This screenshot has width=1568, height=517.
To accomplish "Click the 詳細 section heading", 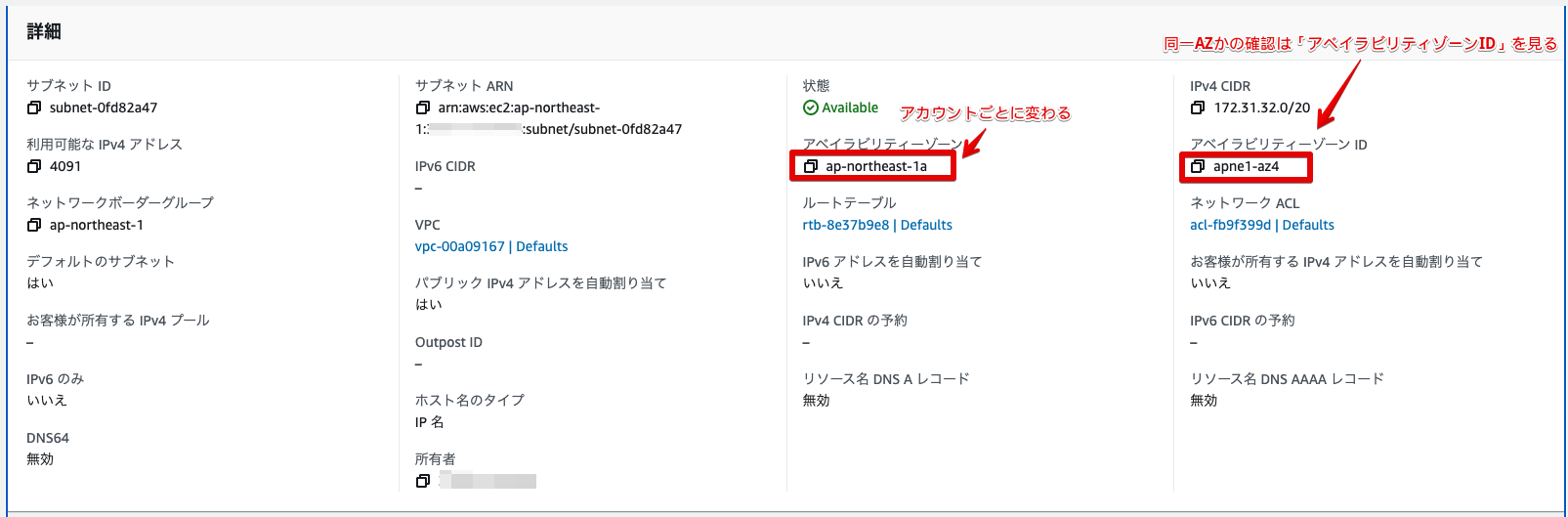I will coord(44,31).
